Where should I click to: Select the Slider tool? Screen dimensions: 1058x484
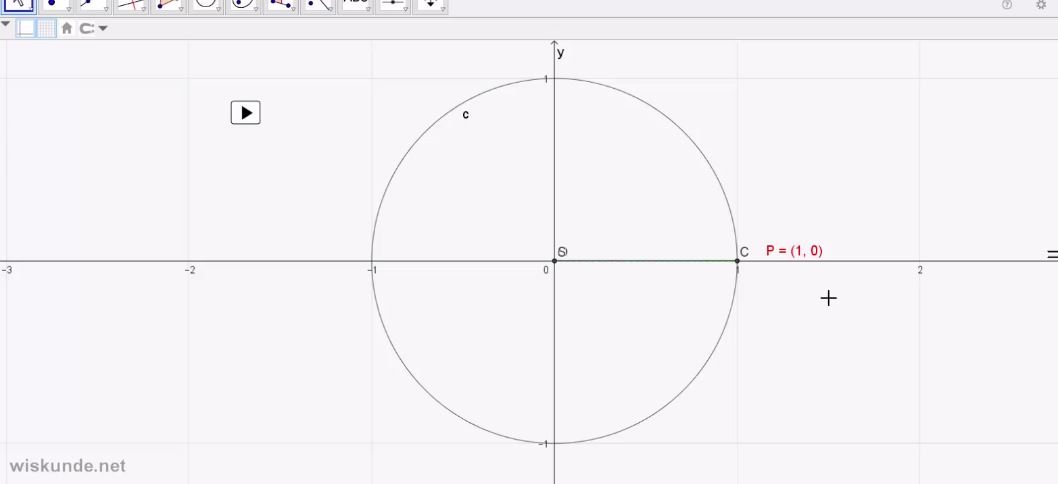pos(393,5)
